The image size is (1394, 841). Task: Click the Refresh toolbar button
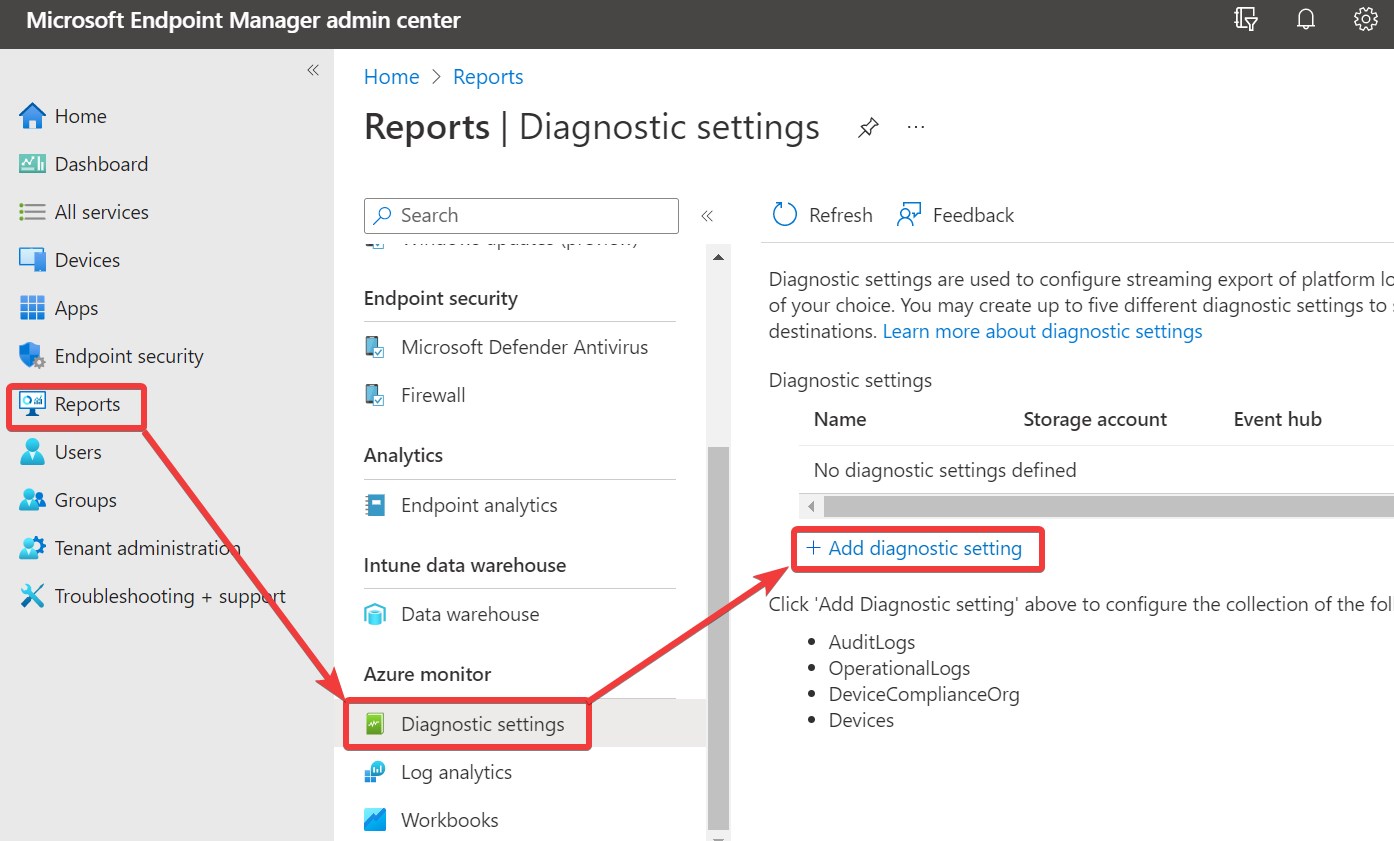(823, 215)
